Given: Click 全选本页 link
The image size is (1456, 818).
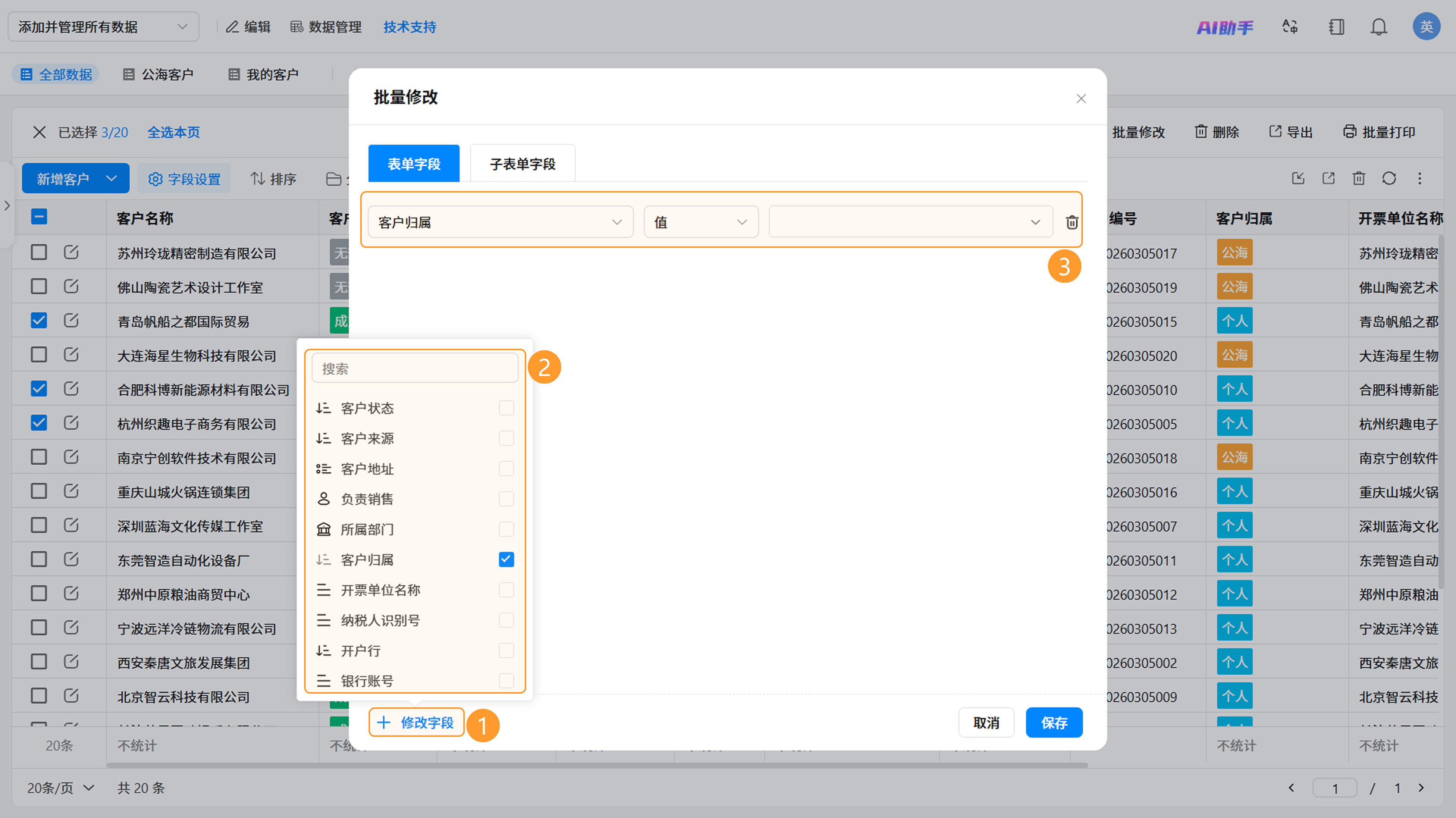Looking at the screenshot, I should point(174,132).
